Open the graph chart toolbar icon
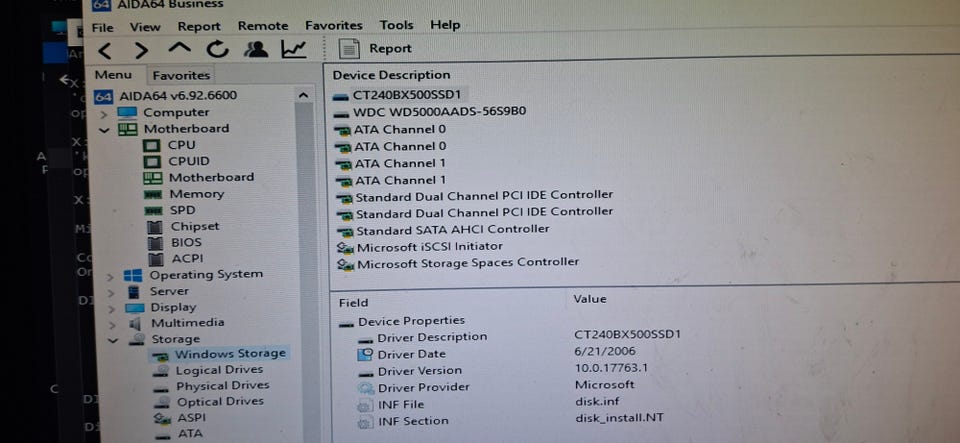 click(x=294, y=49)
